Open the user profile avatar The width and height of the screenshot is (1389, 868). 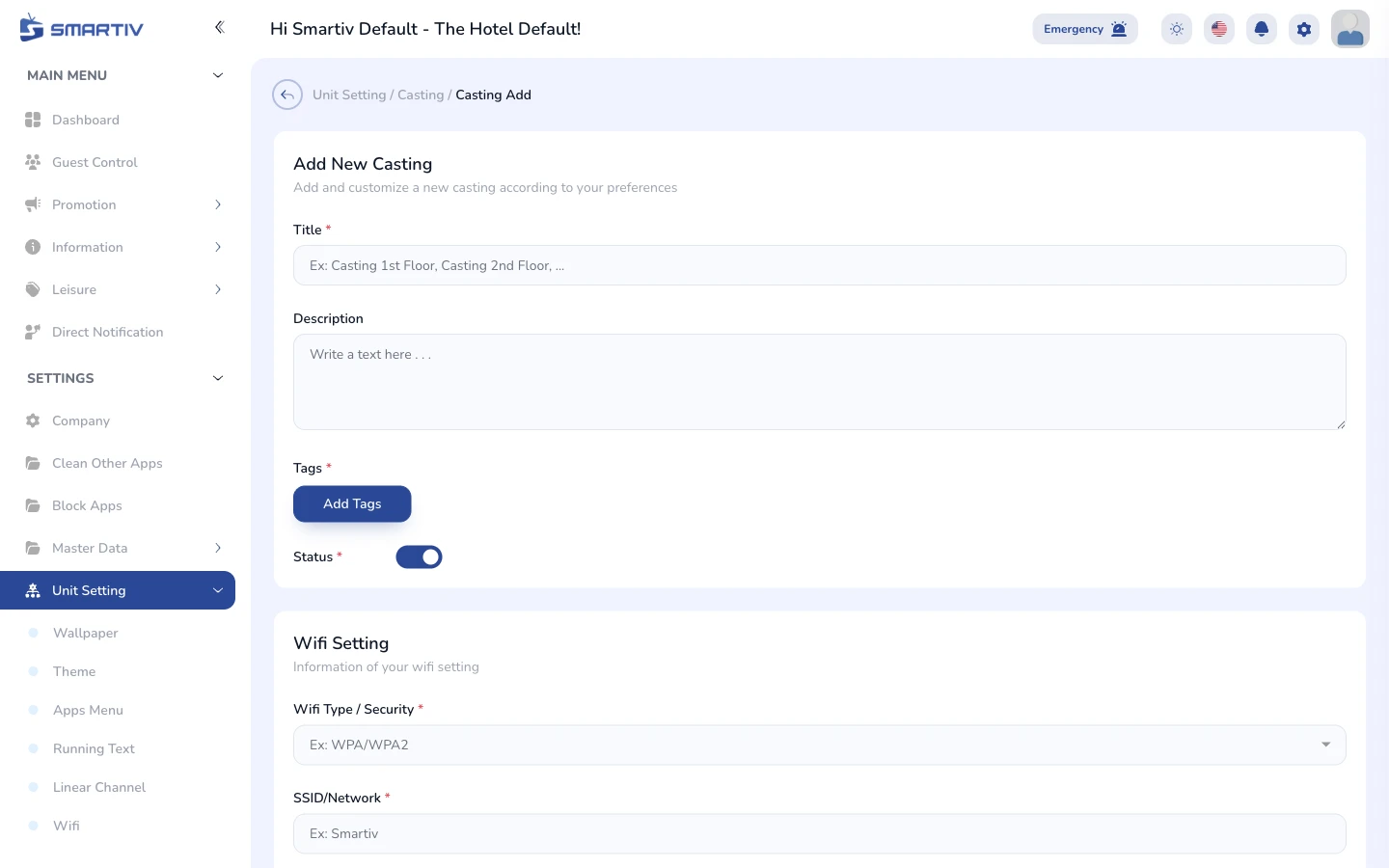point(1350,29)
